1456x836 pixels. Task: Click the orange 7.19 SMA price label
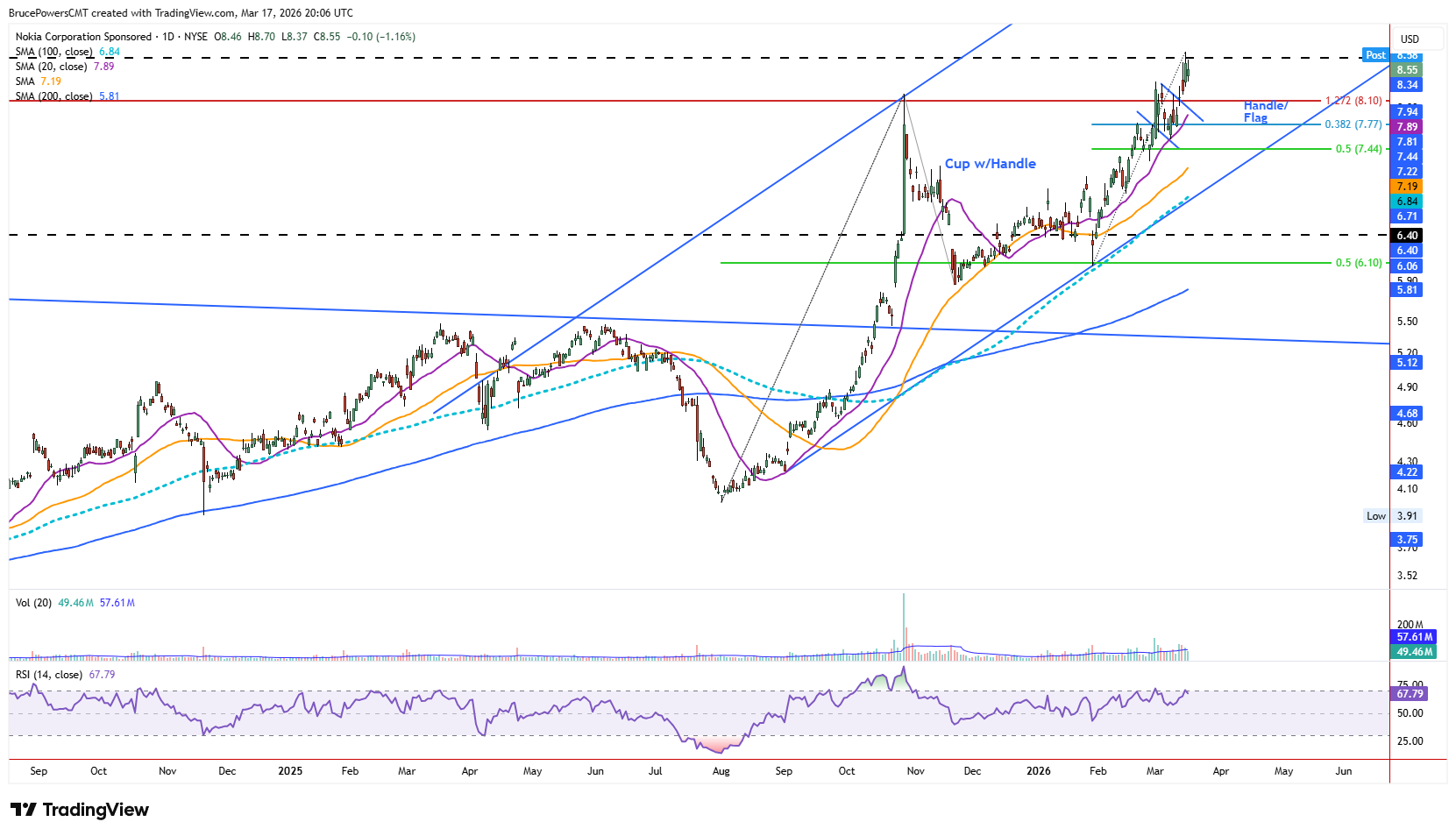coord(1407,187)
